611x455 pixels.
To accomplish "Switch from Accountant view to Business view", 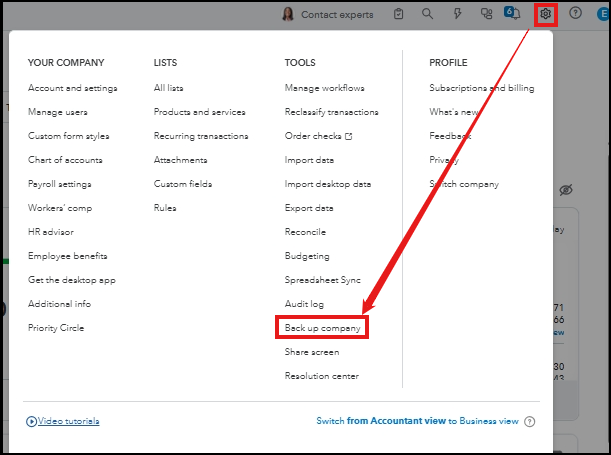I will click(417, 422).
